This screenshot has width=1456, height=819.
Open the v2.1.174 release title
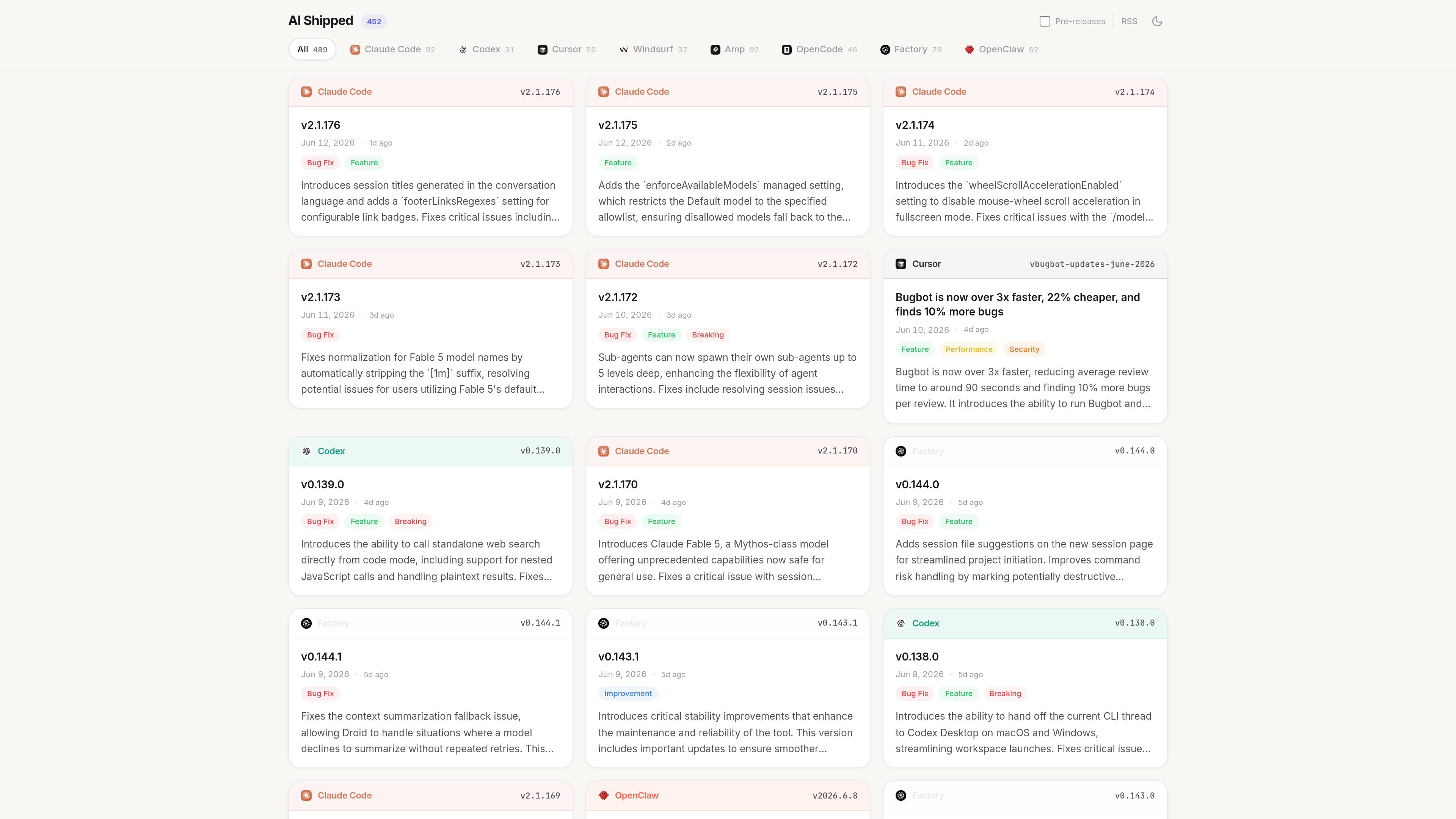(x=915, y=125)
